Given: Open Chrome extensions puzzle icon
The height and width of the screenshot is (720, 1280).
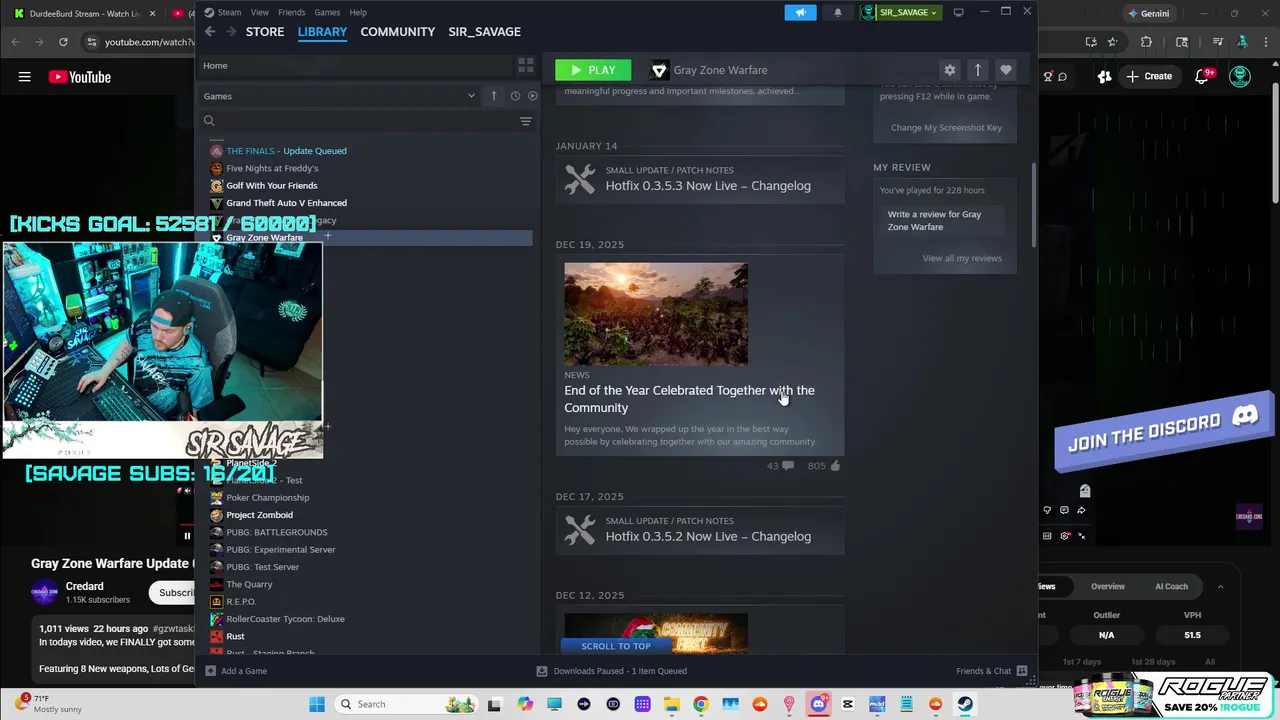Looking at the screenshot, I should pyautogui.click(x=1146, y=42).
